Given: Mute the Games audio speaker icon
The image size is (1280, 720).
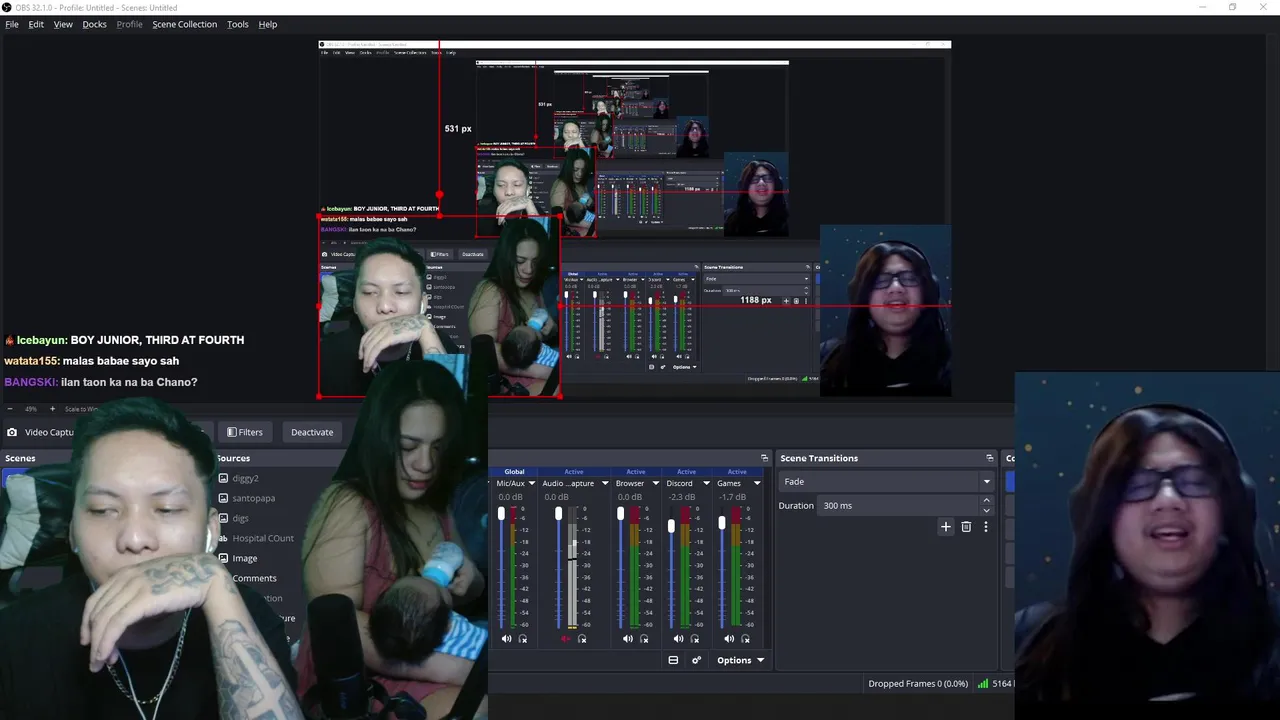Looking at the screenshot, I should (729, 639).
